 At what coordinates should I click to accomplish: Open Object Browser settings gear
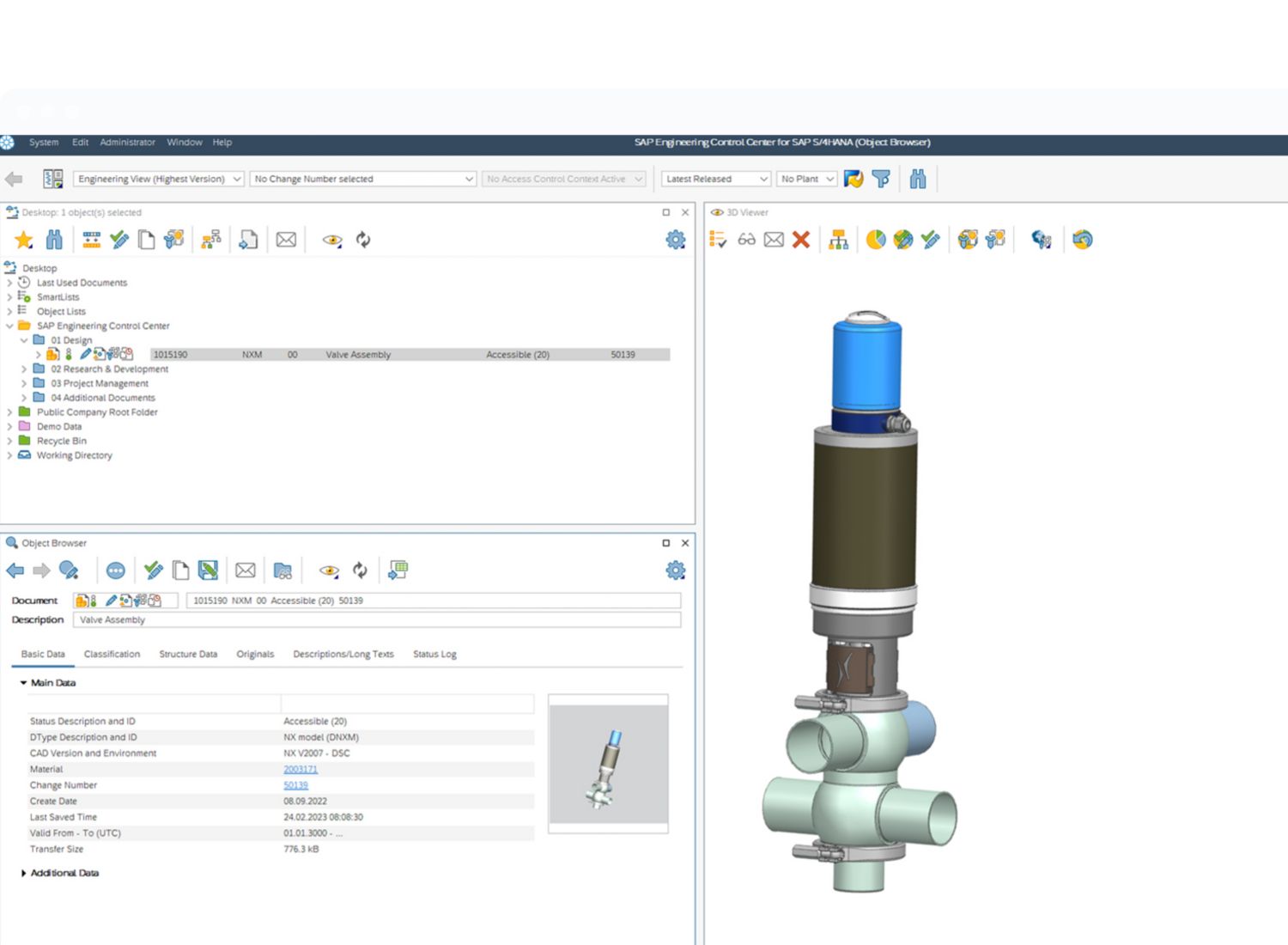click(x=676, y=570)
